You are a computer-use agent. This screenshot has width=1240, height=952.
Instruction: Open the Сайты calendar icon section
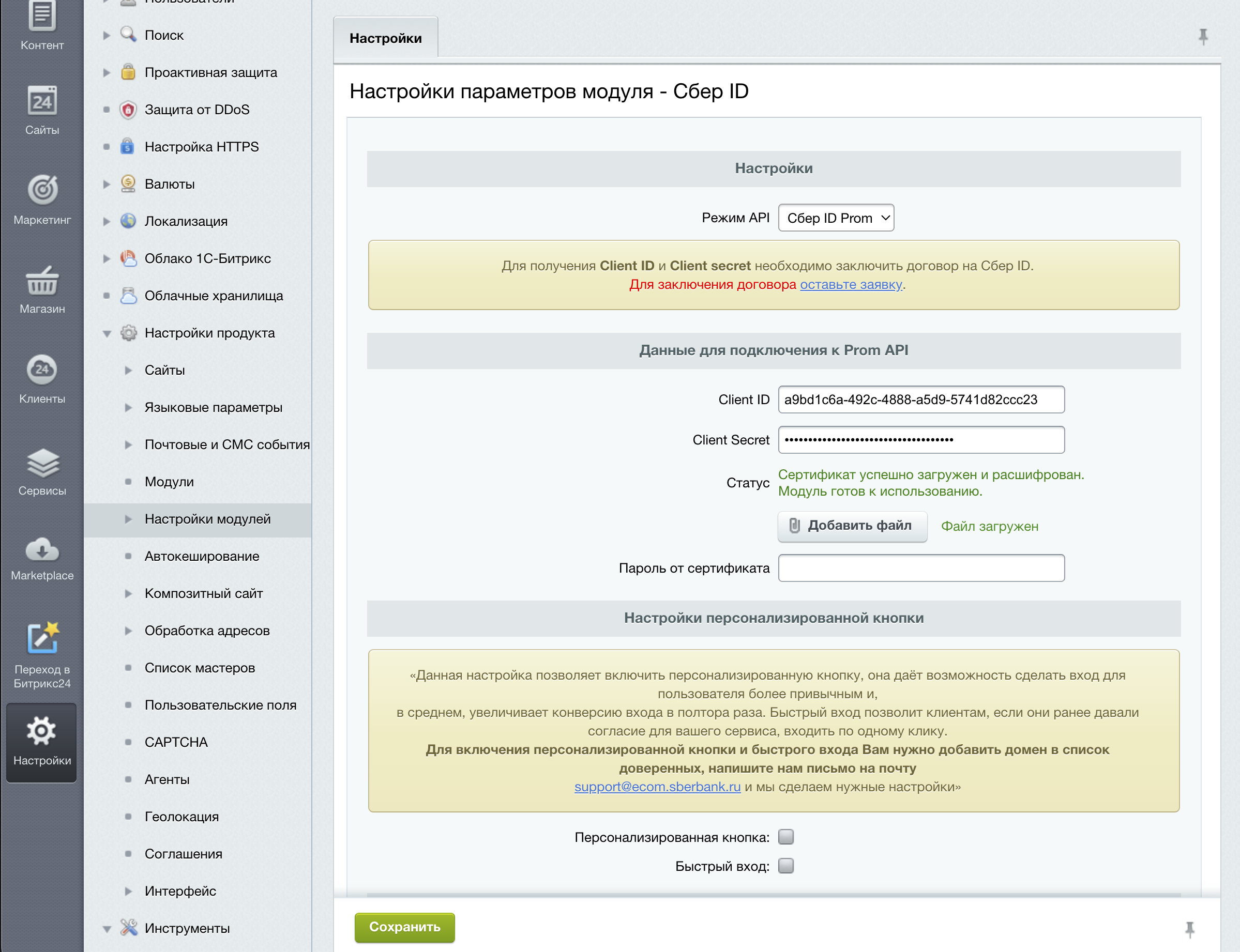tap(42, 102)
